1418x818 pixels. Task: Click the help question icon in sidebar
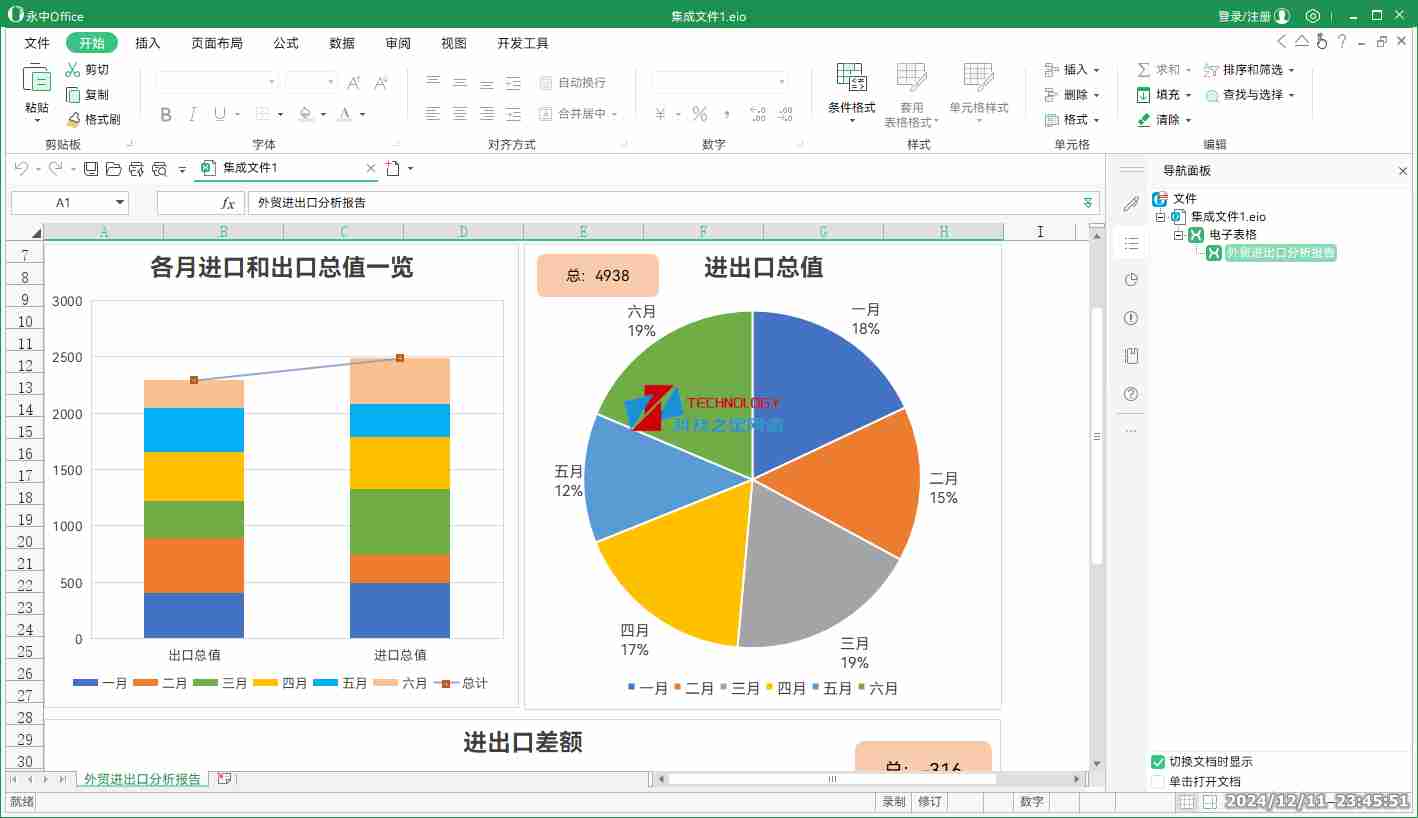coord(1131,394)
